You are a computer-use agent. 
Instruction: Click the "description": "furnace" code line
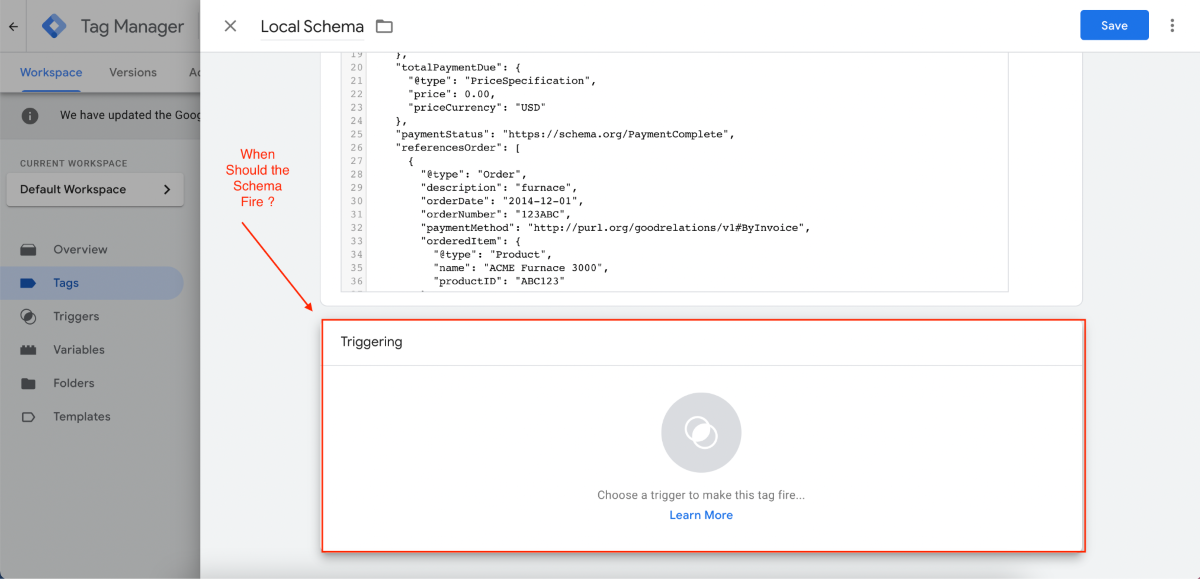(x=499, y=188)
